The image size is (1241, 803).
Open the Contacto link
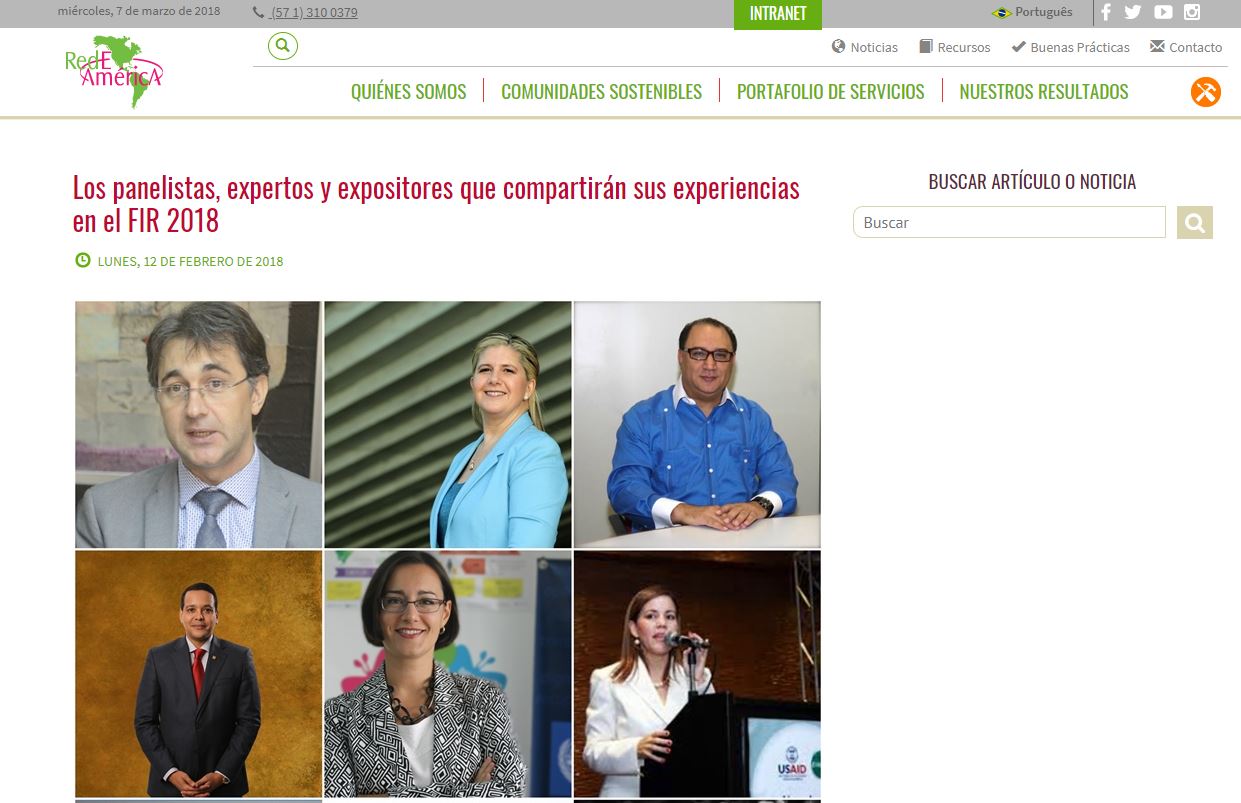pyautogui.click(x=1186, y=47)
